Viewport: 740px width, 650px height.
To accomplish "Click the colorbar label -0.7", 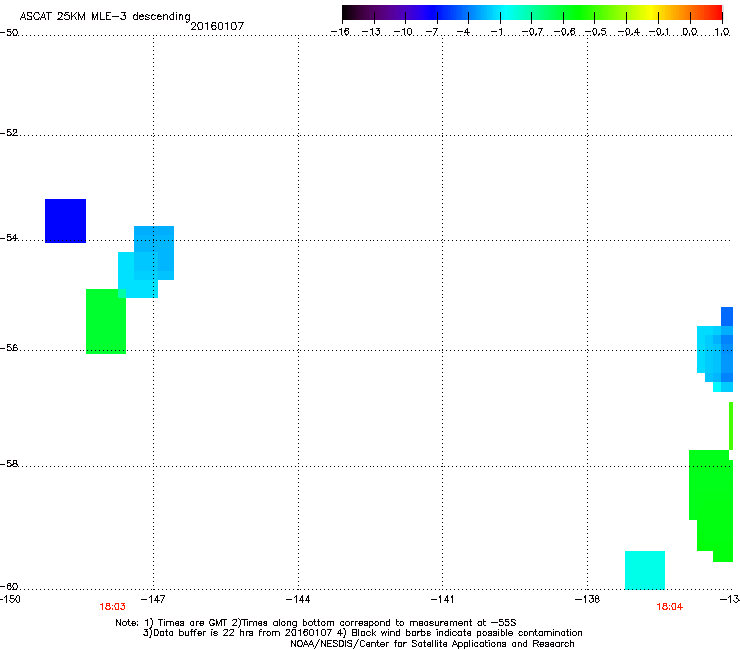I will [x=532, y=32].
